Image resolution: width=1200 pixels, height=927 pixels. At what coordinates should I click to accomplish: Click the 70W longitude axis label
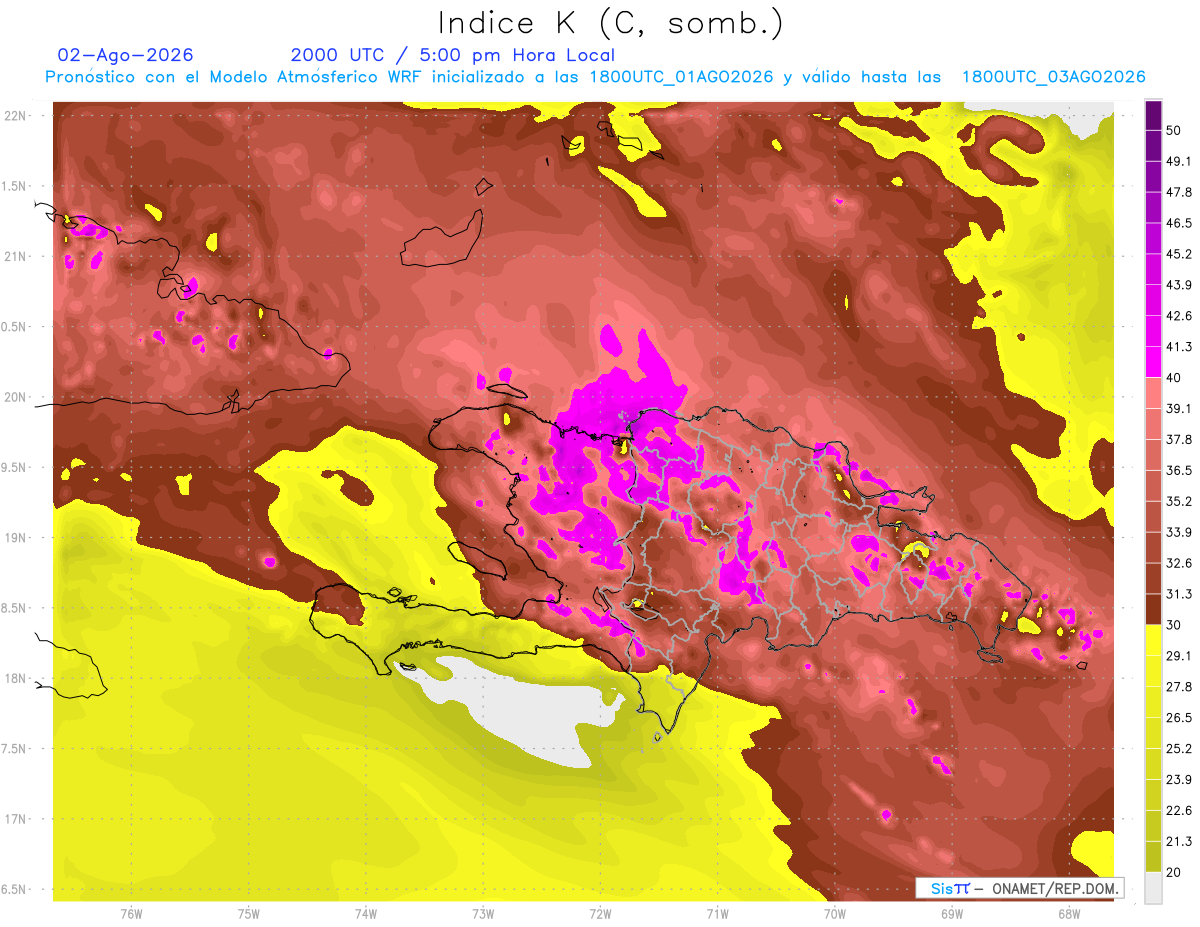coord(835,914)
